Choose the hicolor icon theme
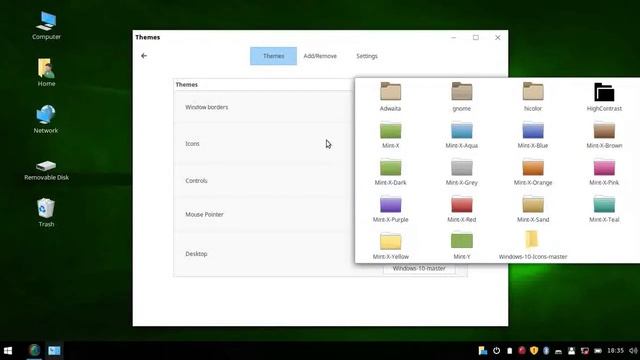 click(x=533, y=96)
